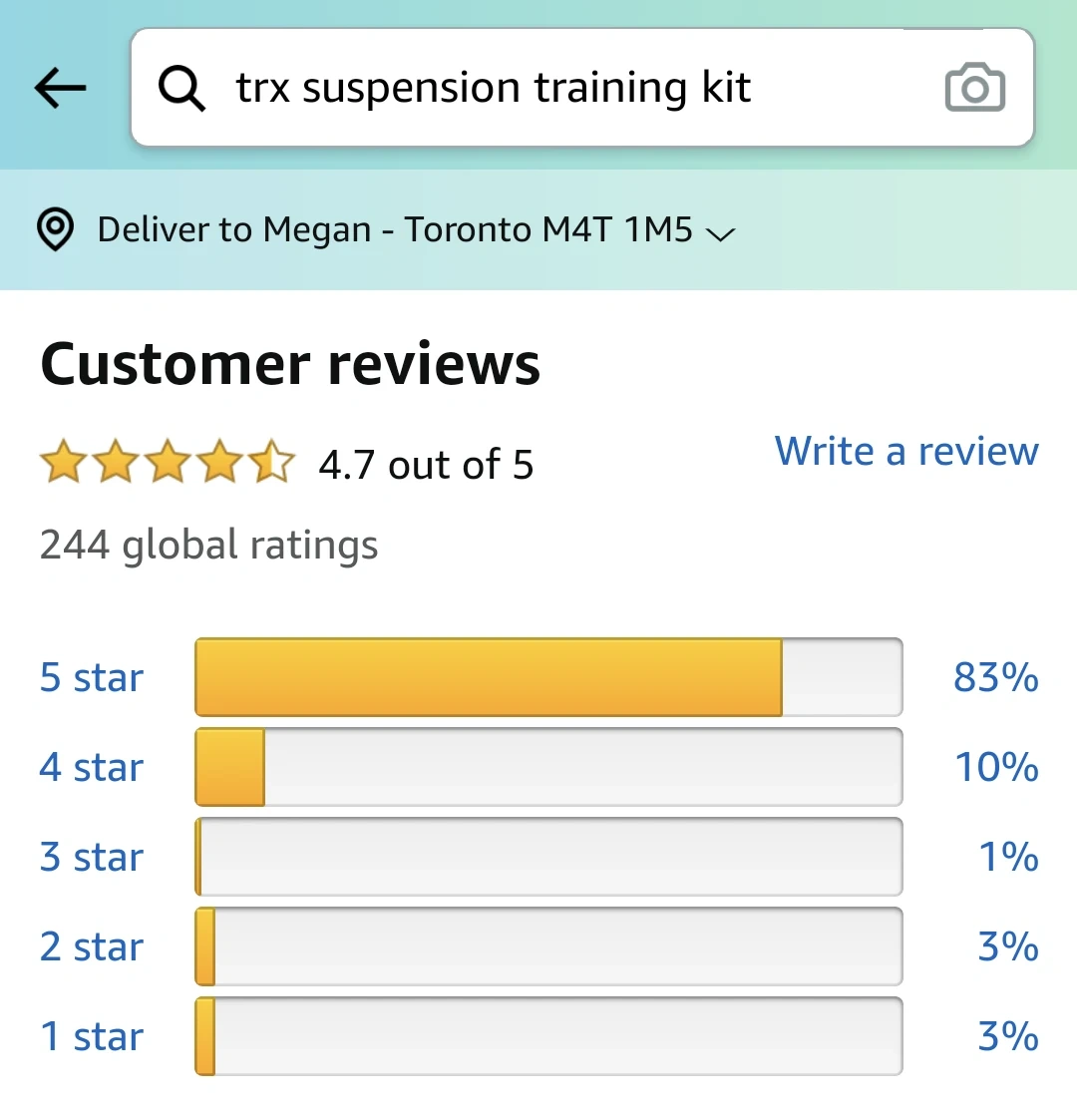1077x1120 pixels.
Task: Tap the delivery location pin icon
Action: pos(55,229)
